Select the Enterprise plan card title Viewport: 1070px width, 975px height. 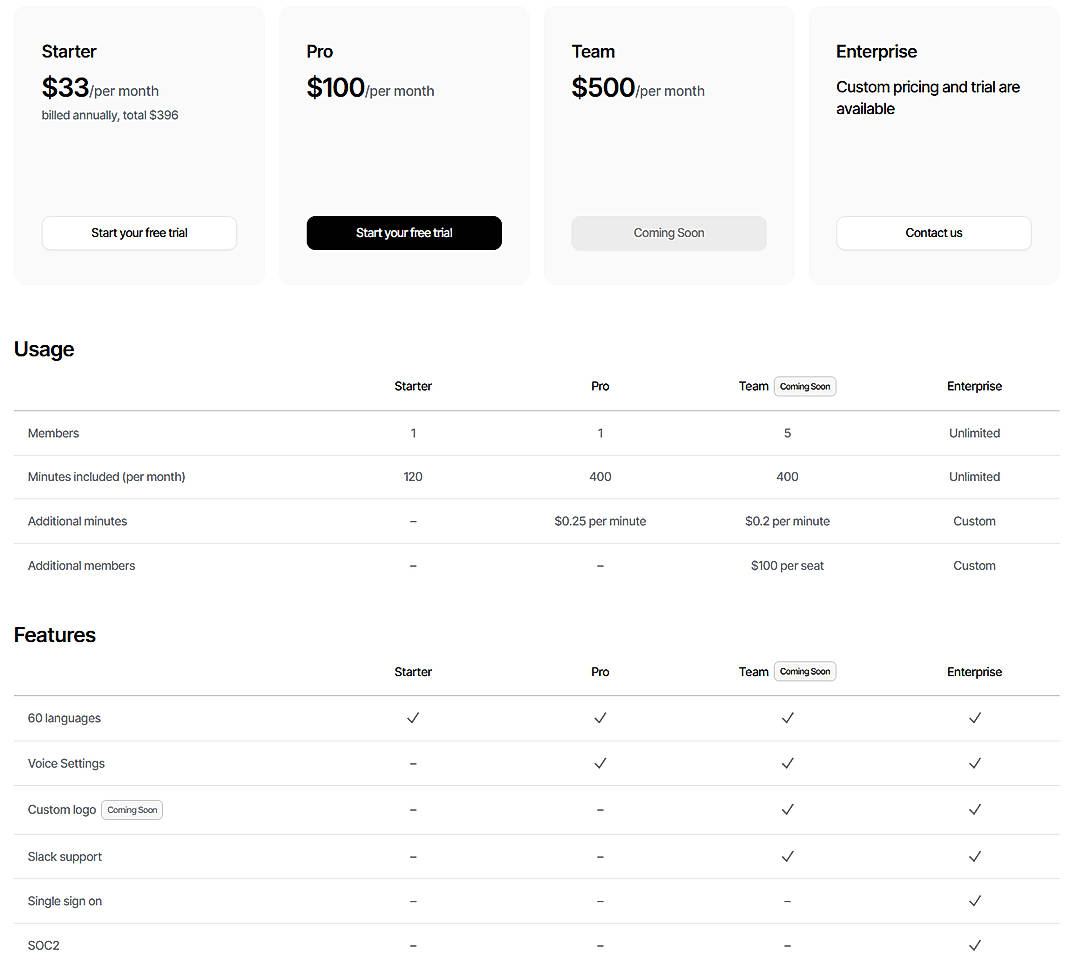[876, 51]
